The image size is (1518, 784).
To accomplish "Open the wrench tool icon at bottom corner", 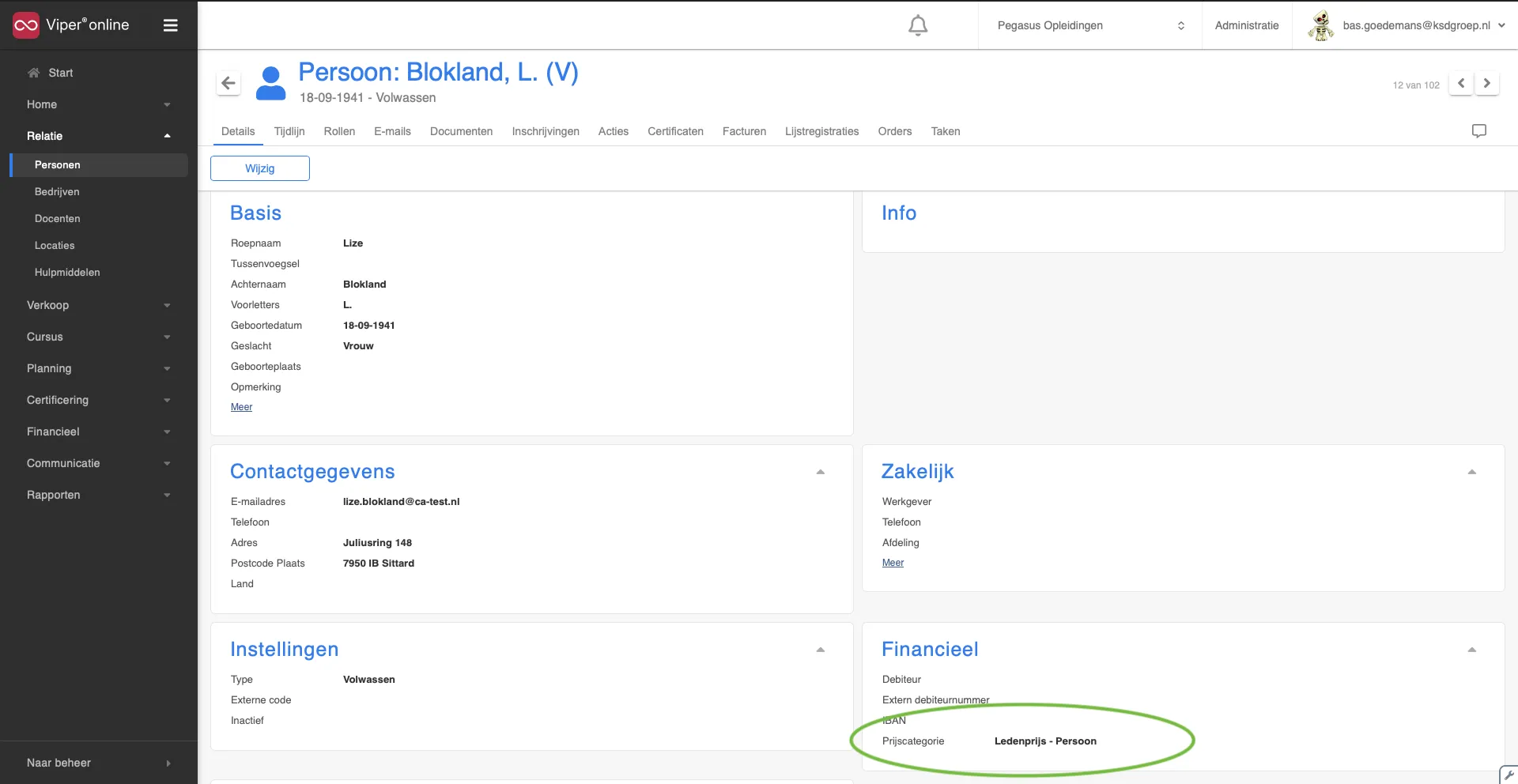I will (x=1509, y=775).
